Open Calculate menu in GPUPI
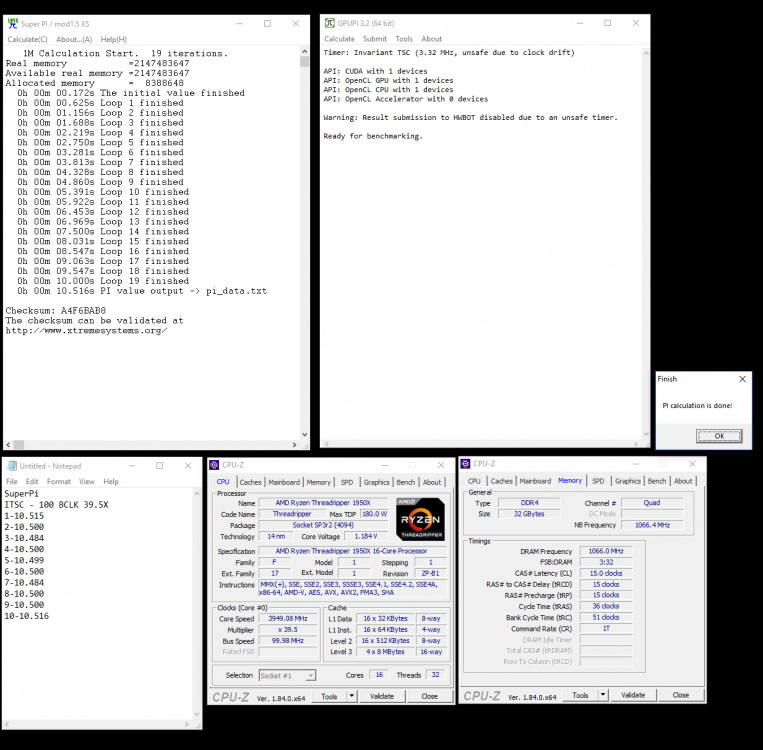 pyautogui.click(x=339, y=39)
